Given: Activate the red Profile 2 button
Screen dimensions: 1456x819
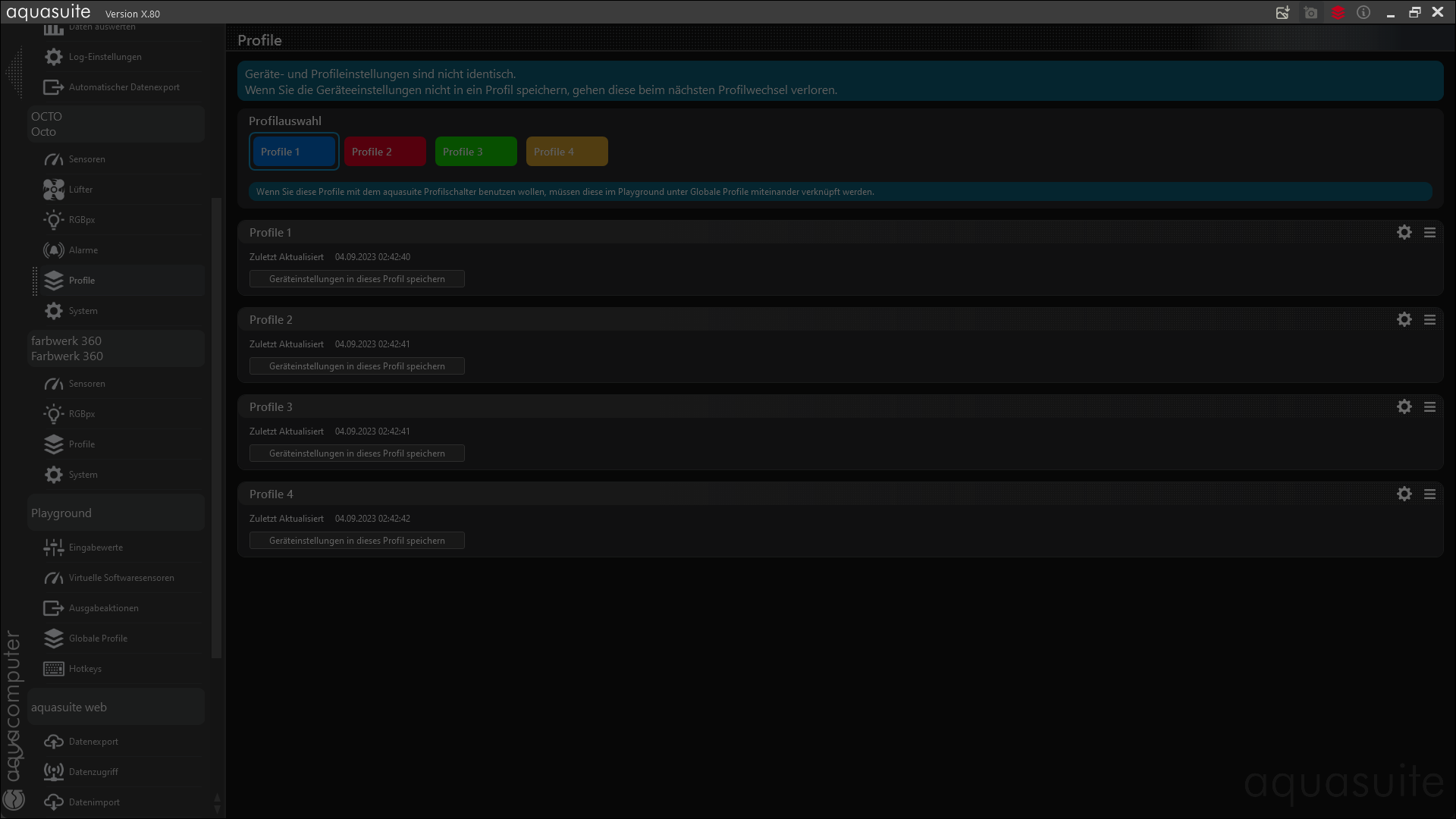Looking at the screenshot, I should pos(384,152).
